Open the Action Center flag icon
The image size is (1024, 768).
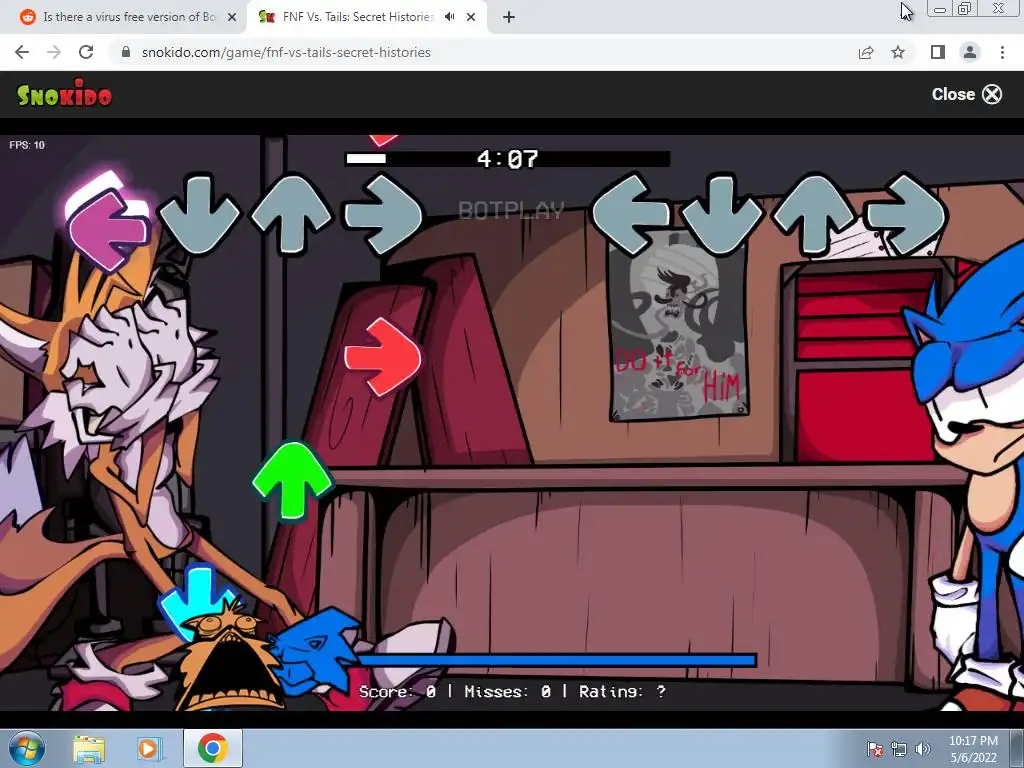point(874,749)
